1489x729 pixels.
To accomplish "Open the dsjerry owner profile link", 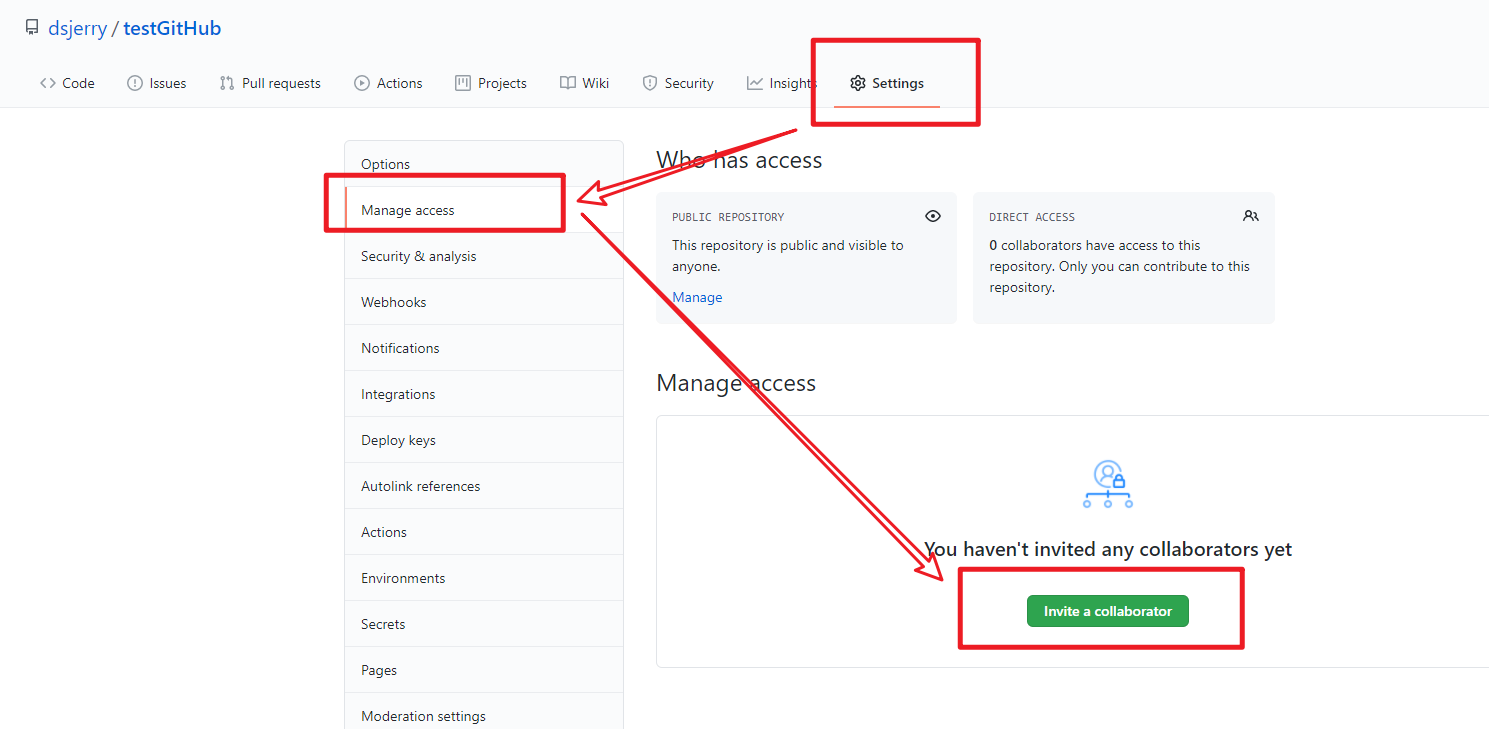I will point(77,28).
